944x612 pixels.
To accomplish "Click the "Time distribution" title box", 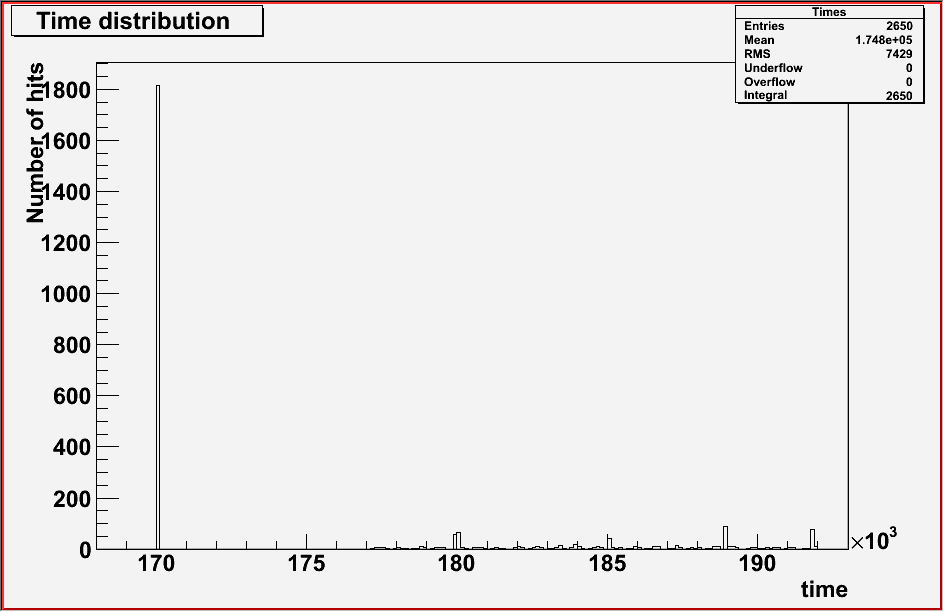I will click(136, 21).
